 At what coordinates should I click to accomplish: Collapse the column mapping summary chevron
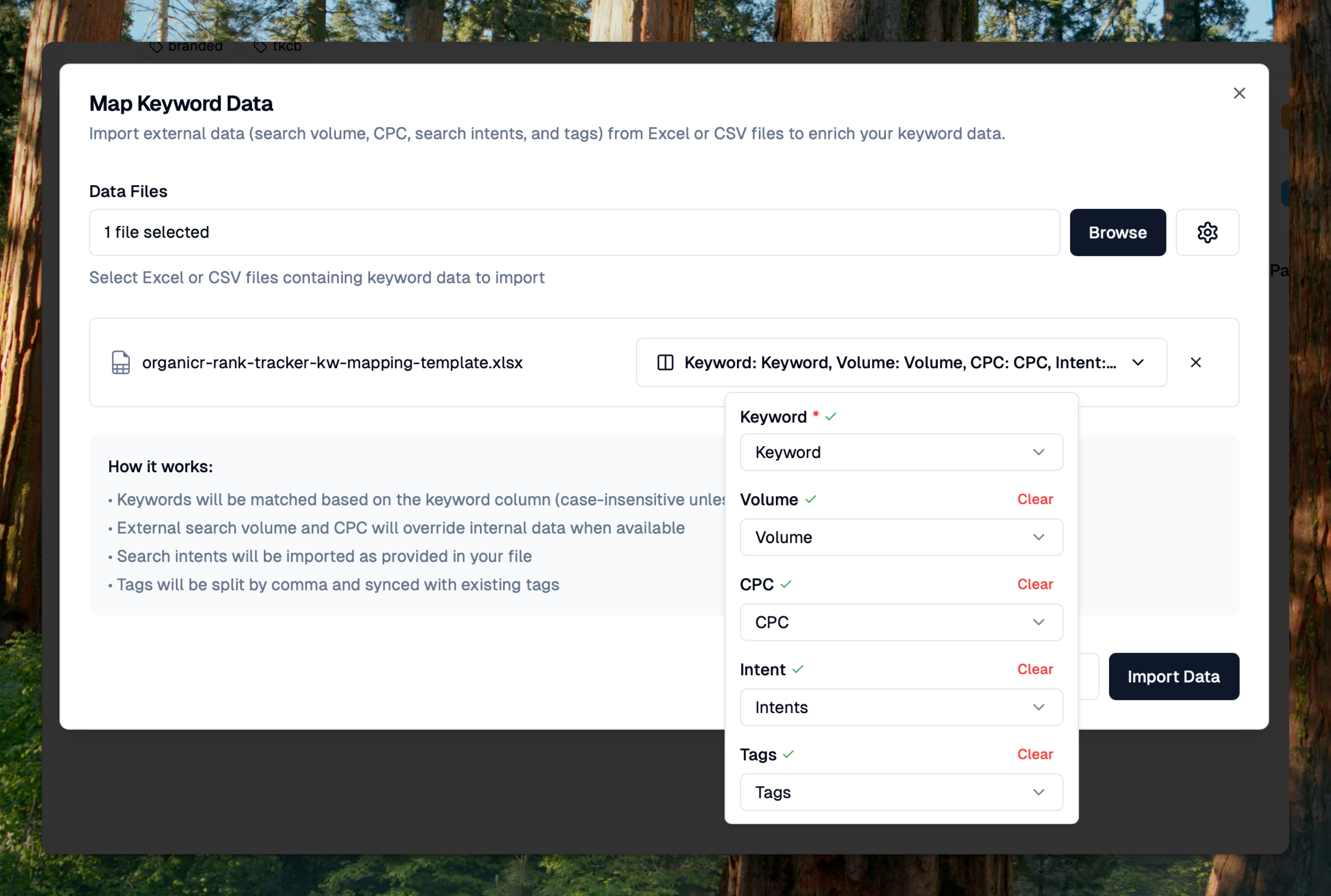click(1138, 362)
